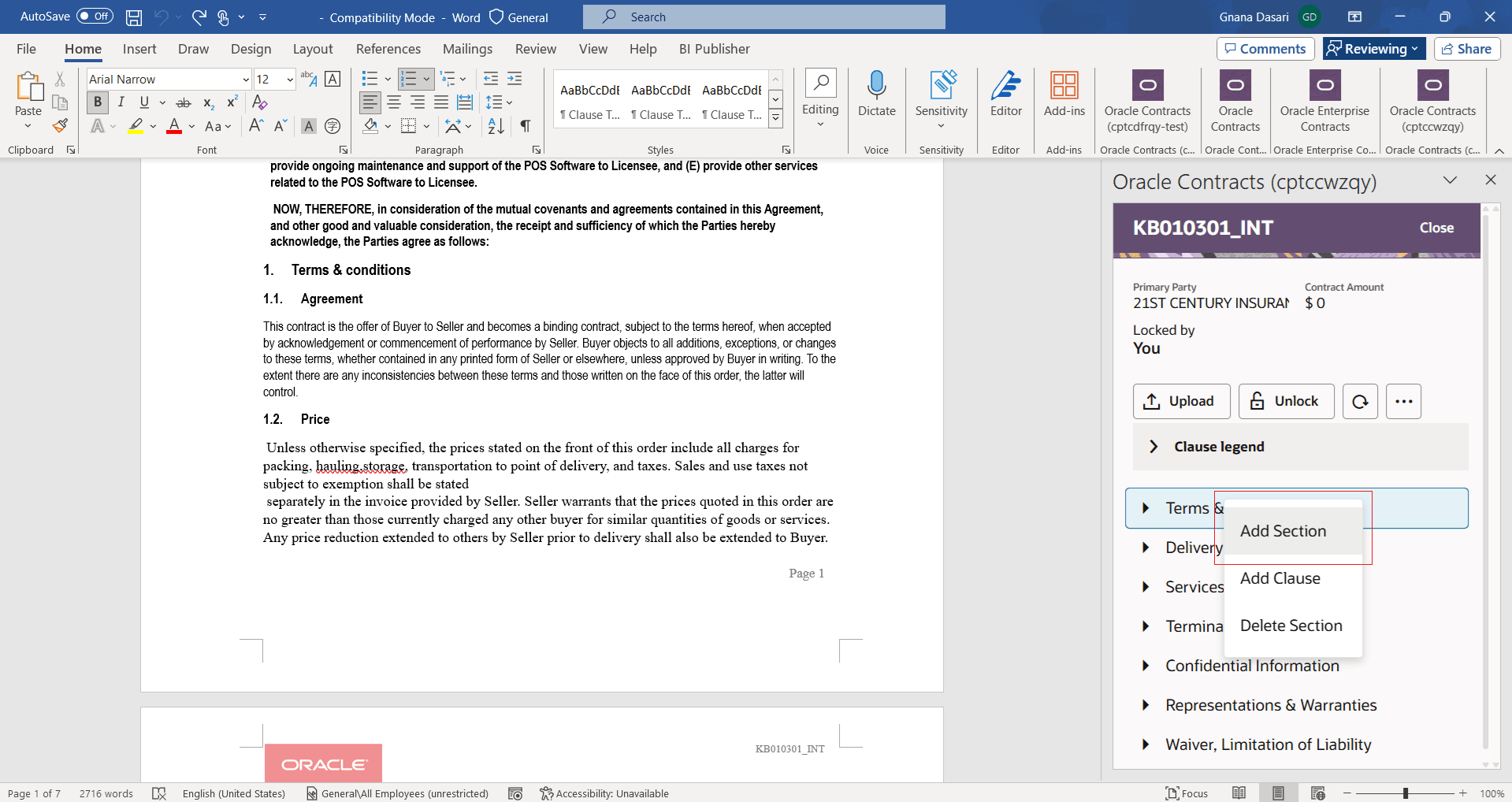Click Close on KB010301_INT header
The height and width of the screenshot is (802, 1512).
tap(1436, 228)
